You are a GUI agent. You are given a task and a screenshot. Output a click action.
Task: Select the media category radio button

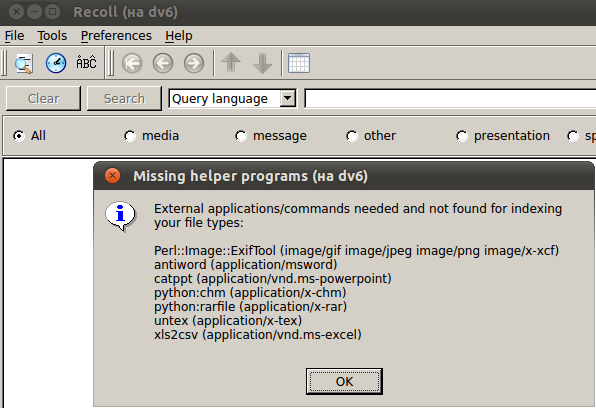click(130, 136)
